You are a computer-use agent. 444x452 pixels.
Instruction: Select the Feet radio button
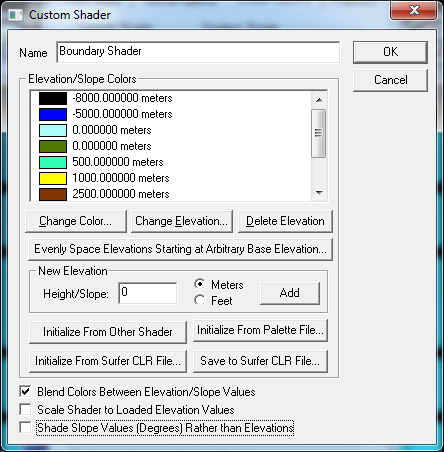(200, 300)
